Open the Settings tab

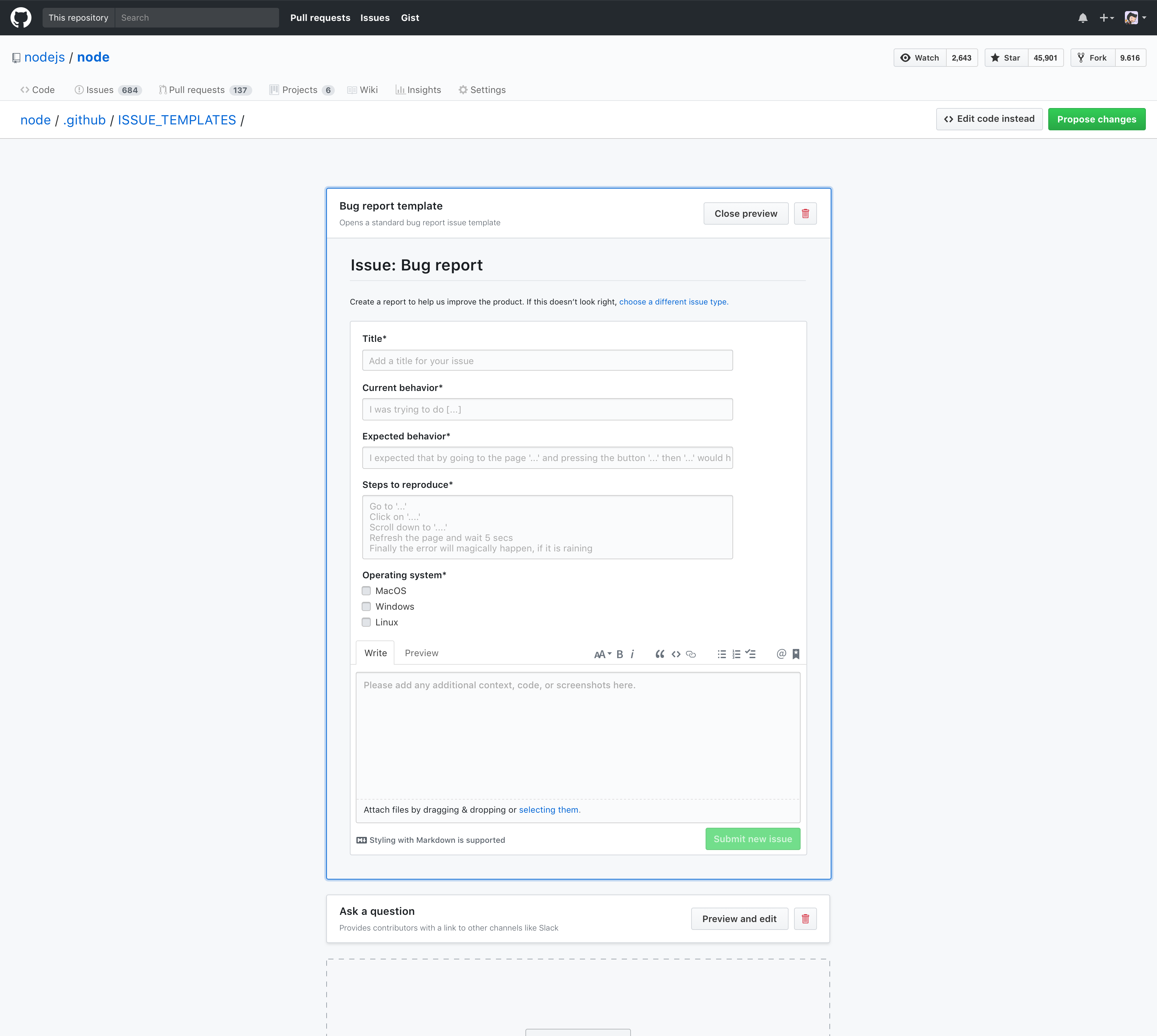pos(482,90)
